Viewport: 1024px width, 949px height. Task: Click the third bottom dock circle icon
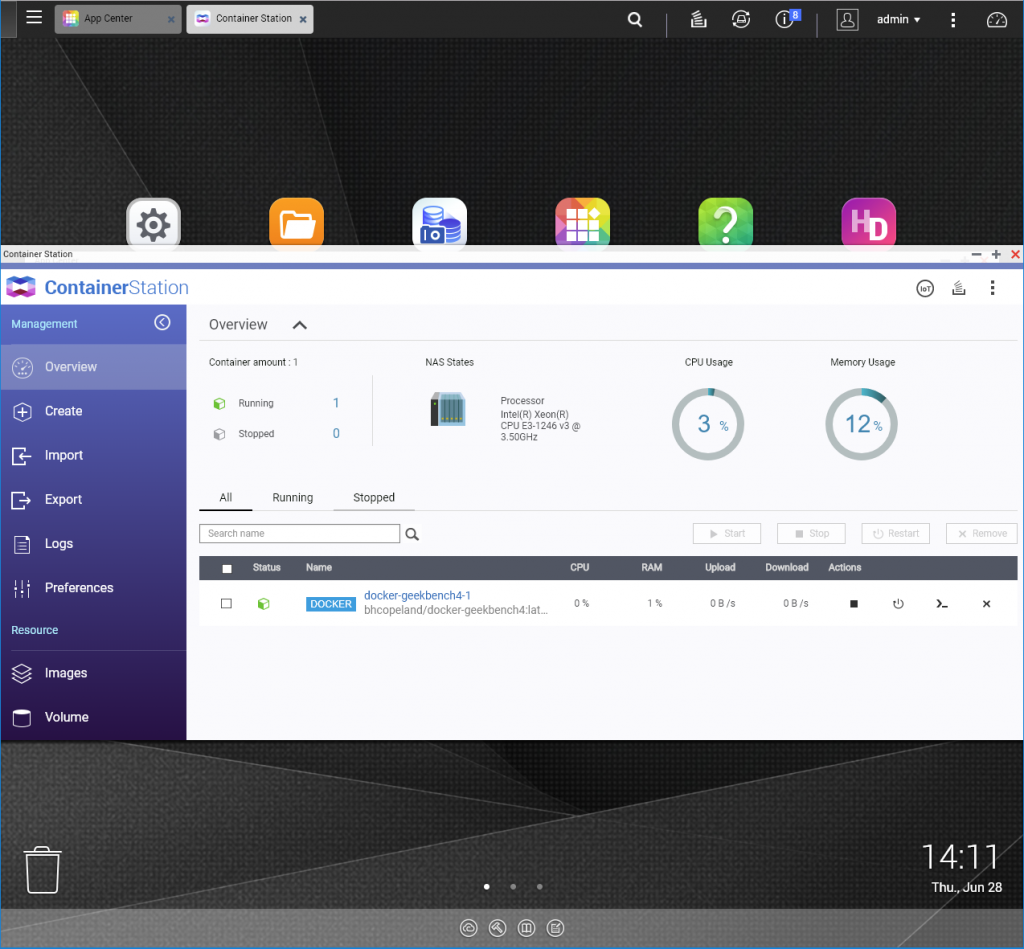(x=526, y=928)
